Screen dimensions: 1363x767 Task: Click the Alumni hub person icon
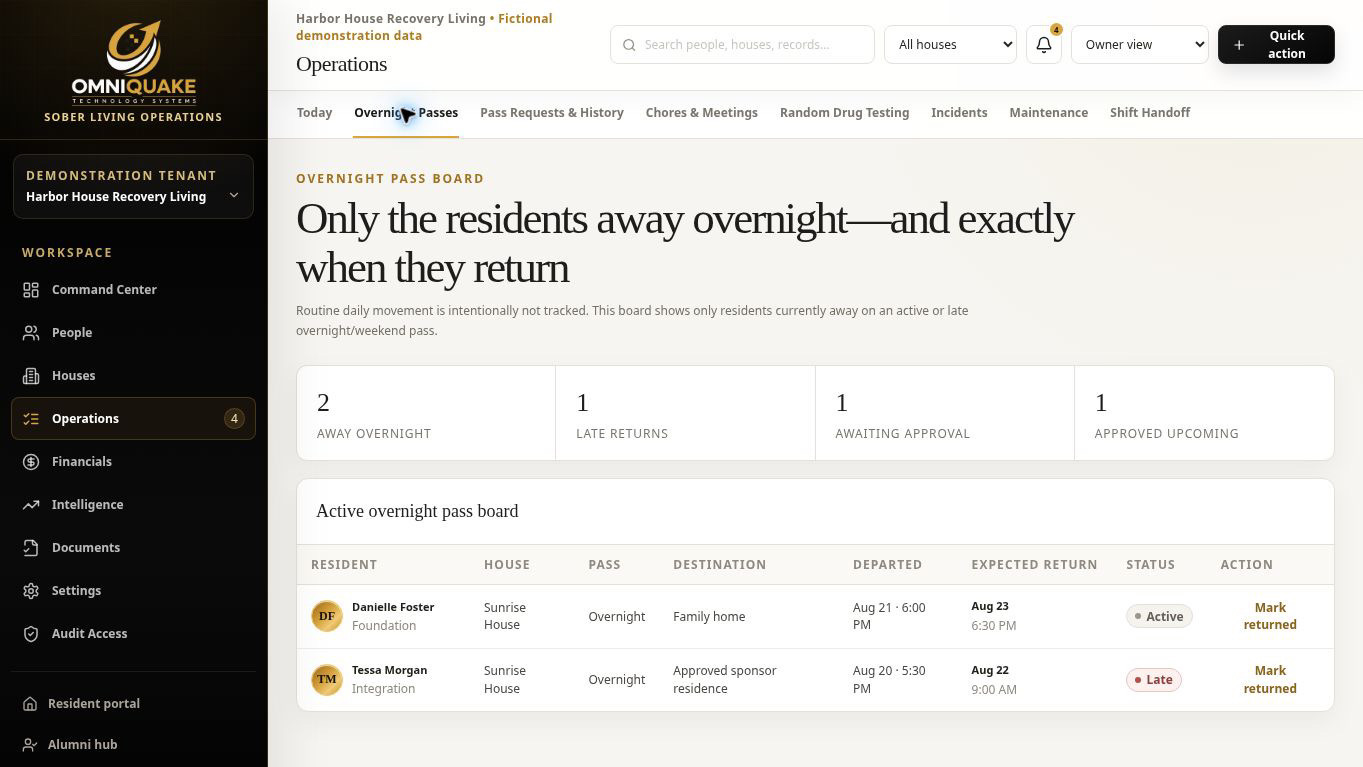click(30, 745)
